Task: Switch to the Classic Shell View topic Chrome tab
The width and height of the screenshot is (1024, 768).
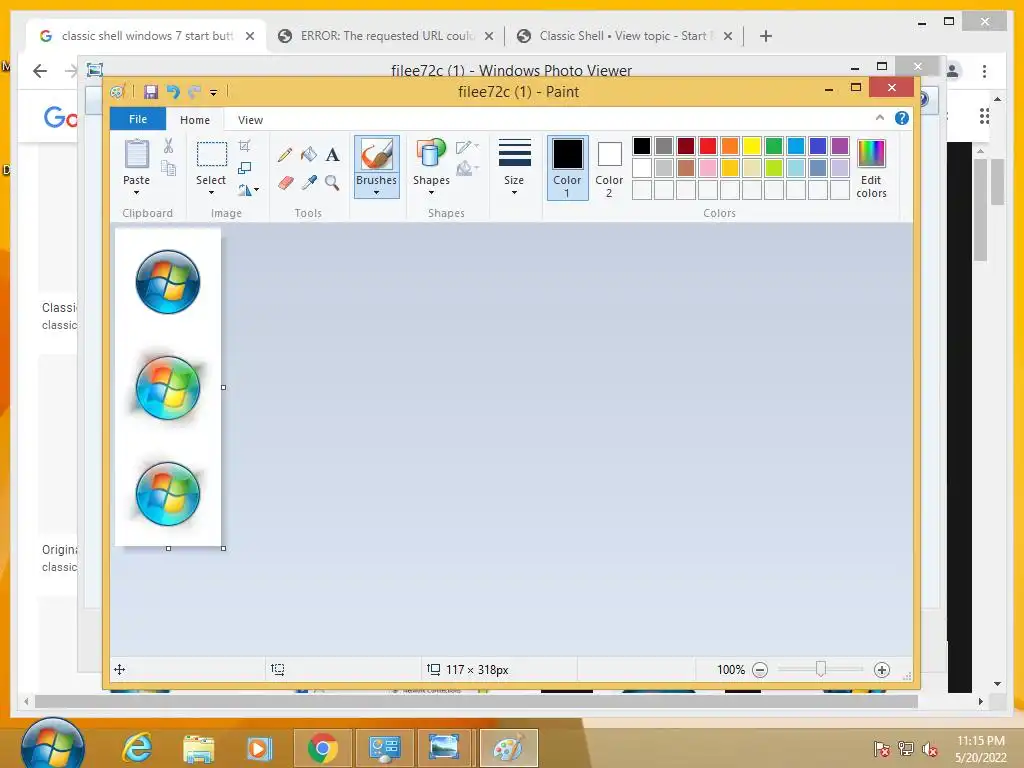Action: (x=623, y=36)
